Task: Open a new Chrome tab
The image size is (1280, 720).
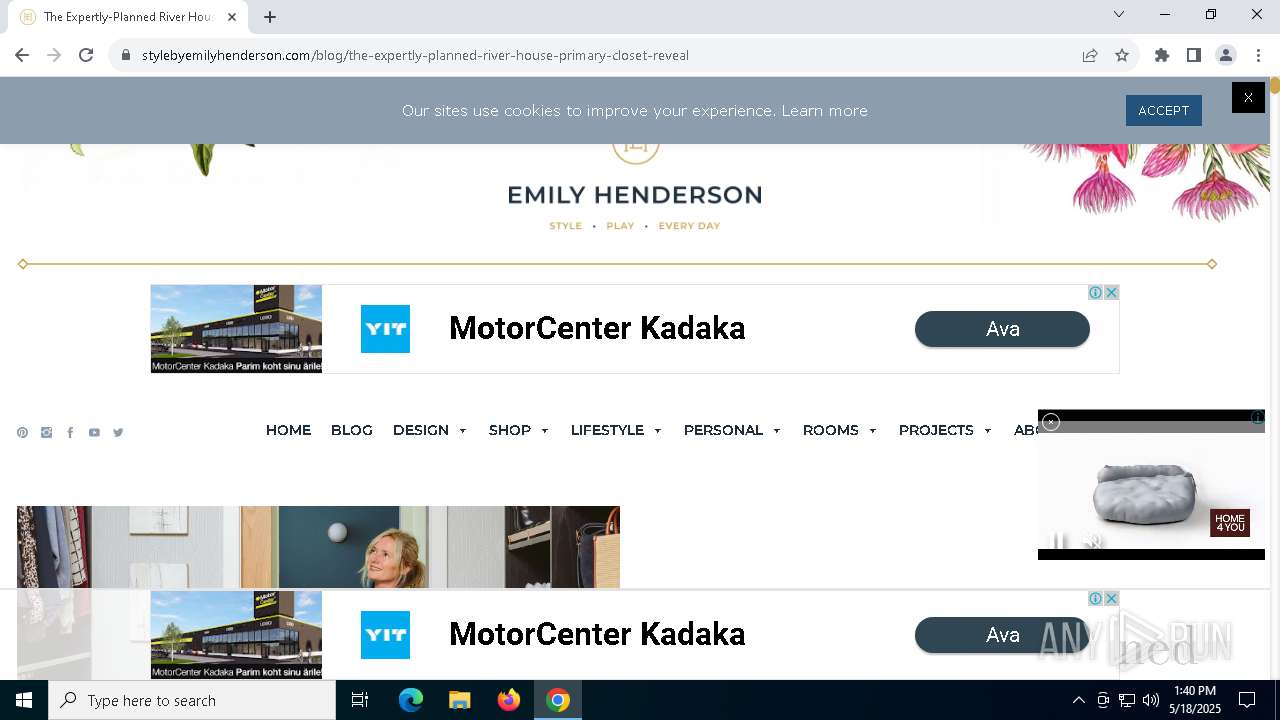Action: 270,17
